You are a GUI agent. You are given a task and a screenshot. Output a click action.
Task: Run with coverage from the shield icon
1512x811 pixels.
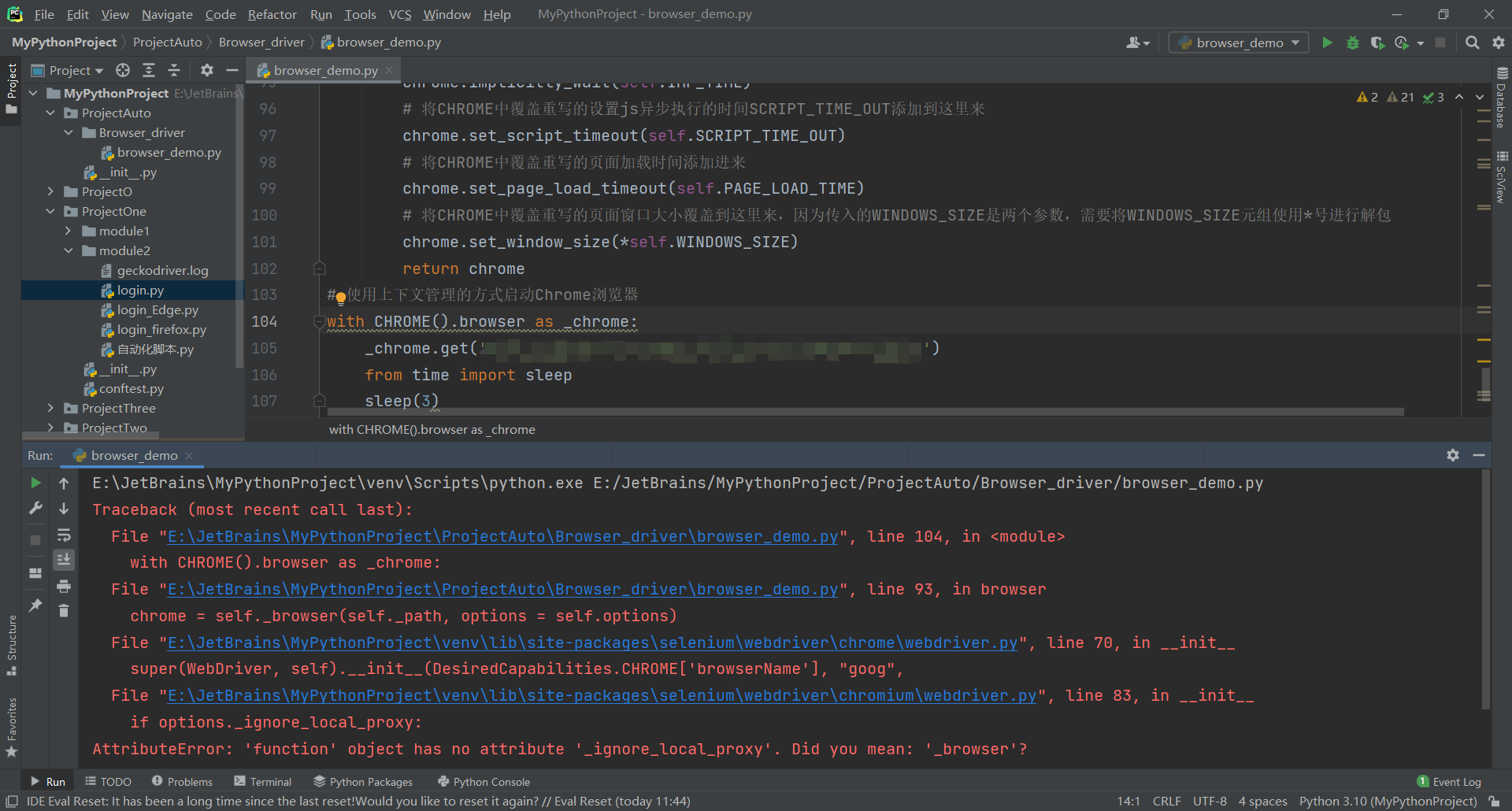click(x=1377, y=43)
